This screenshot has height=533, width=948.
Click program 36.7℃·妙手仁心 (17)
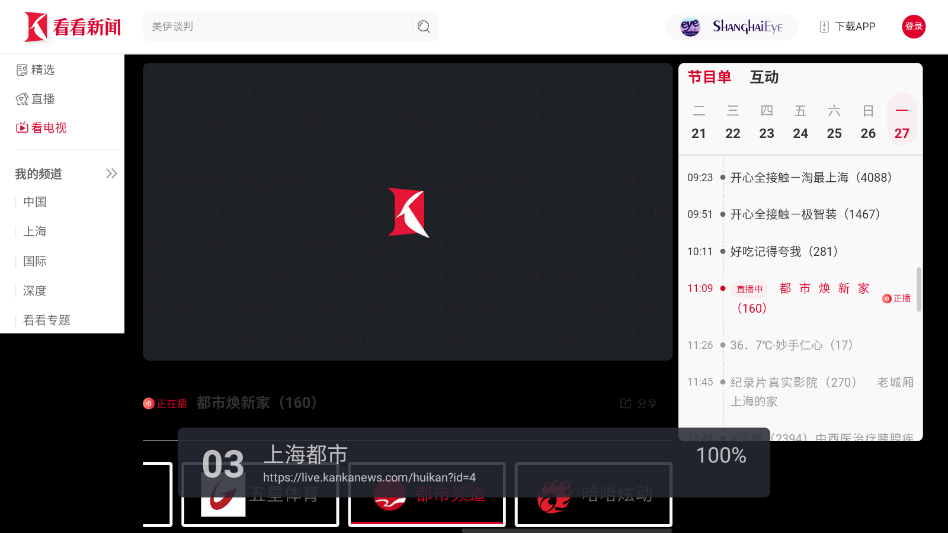[x=791, y=345]
